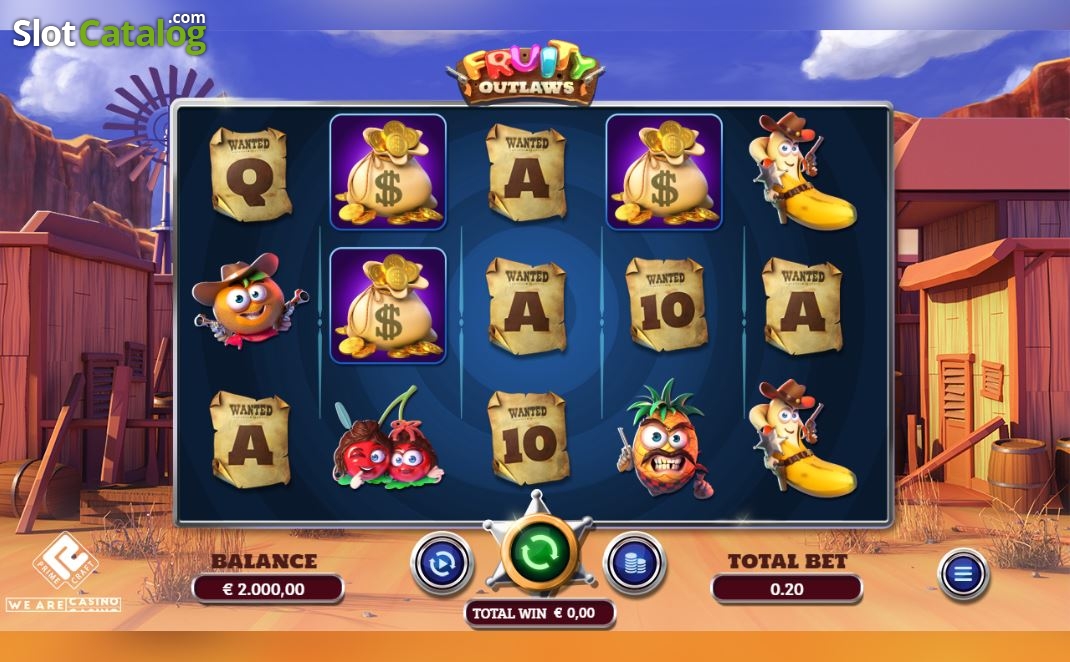Select the angry pineapple symbol
The width and height of the screenshot is (1070, 662).
point(665,439)
